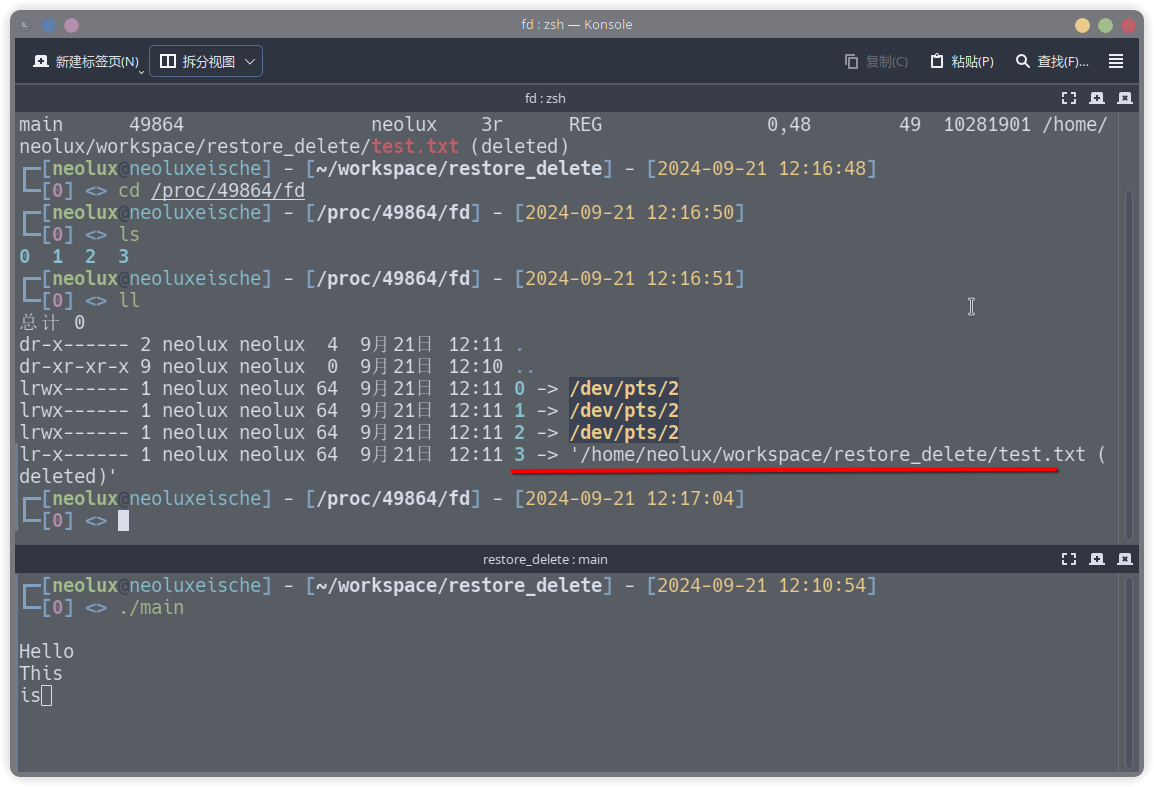Click the 'Hello' output line
1154x787 pixels.
tap(46, 652)
